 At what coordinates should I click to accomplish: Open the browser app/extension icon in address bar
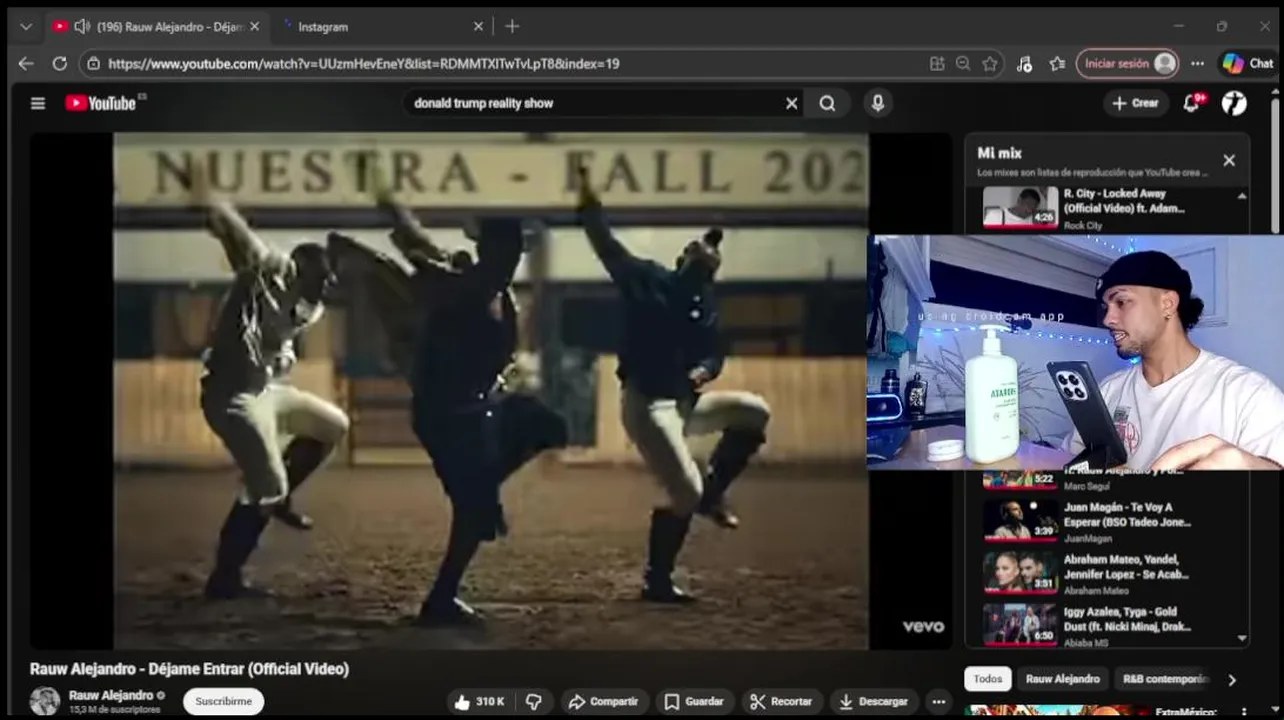click(x=937, y=63)
